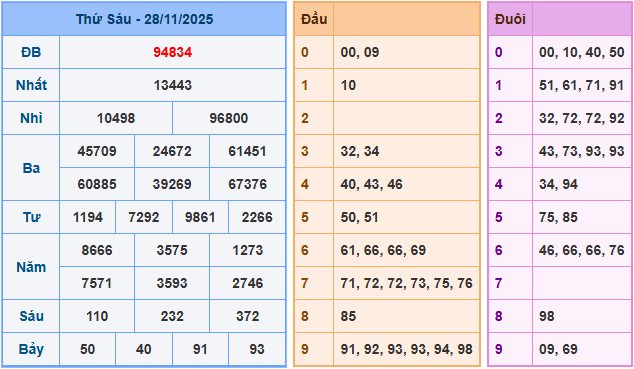This screenshot has width=634, height=369.
Task: Click Đầu row 4 values 40, 43, 46
Action: 372,184
